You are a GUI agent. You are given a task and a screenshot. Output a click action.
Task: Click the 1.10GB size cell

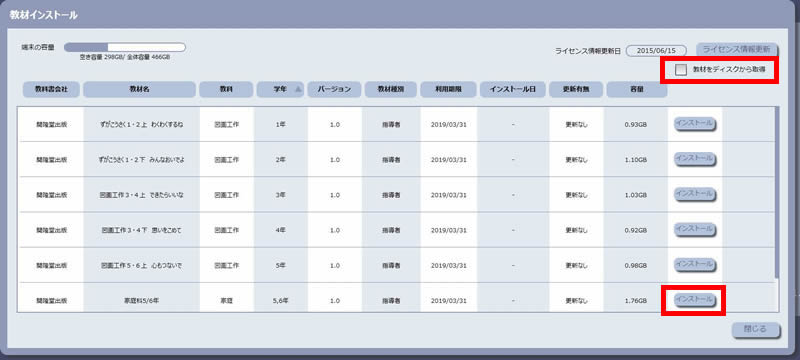(x=636, y=160)
